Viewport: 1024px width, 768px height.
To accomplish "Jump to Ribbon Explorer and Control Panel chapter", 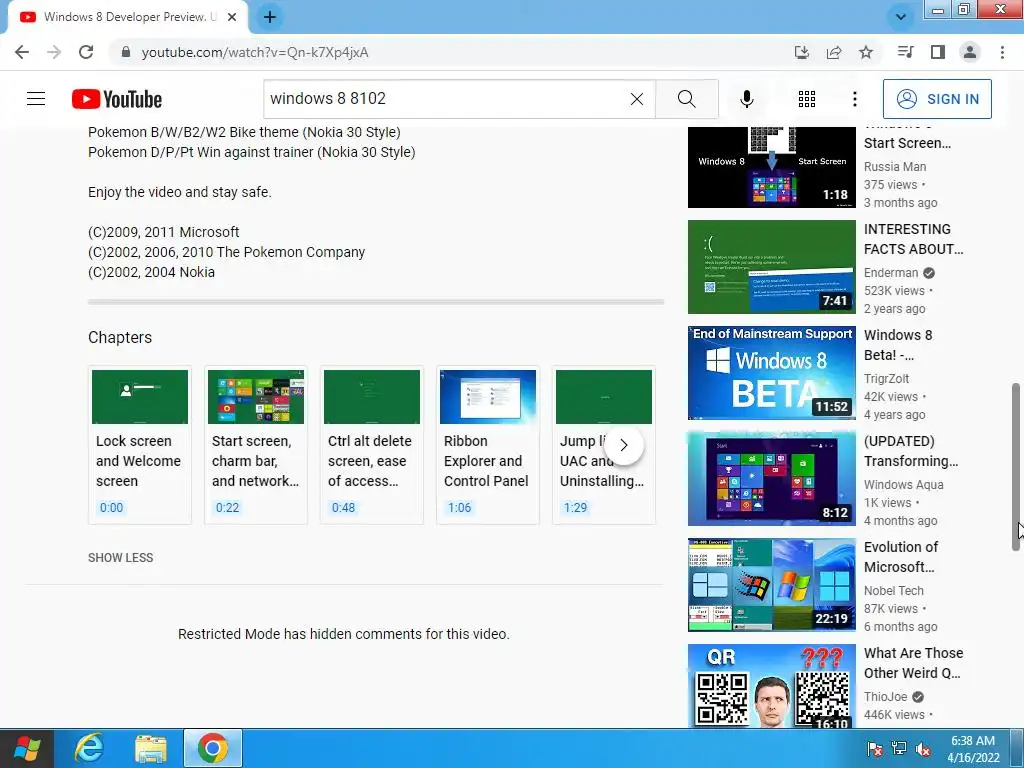I will point(488,445).
